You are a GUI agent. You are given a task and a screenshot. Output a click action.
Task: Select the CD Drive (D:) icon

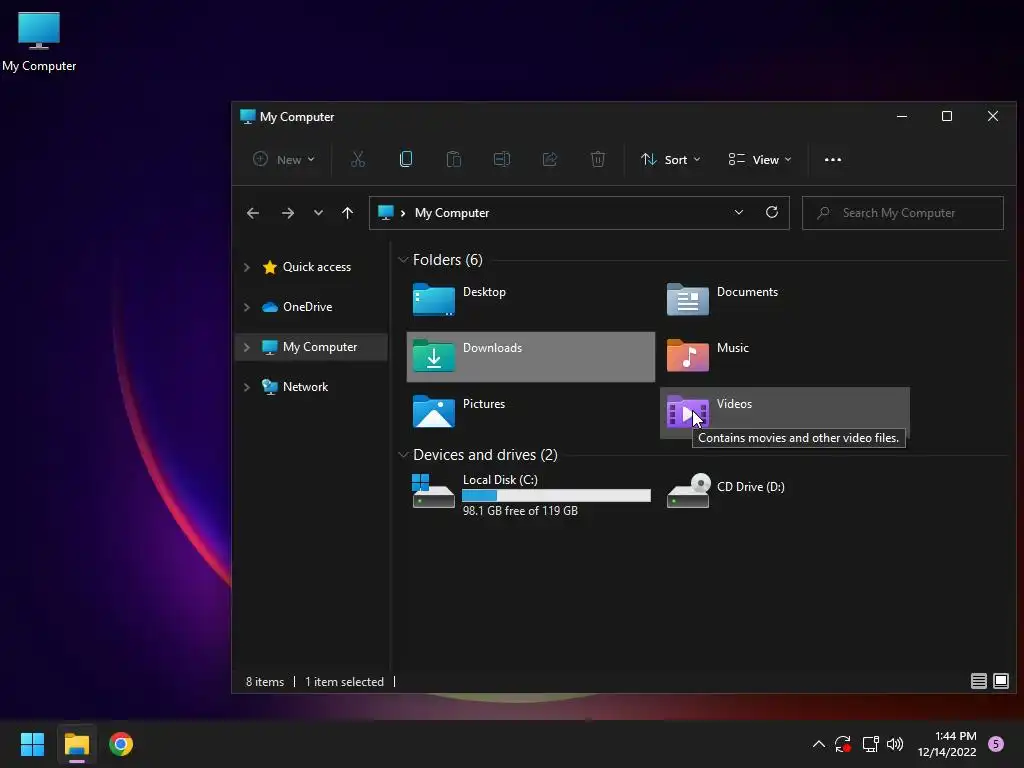688,491
